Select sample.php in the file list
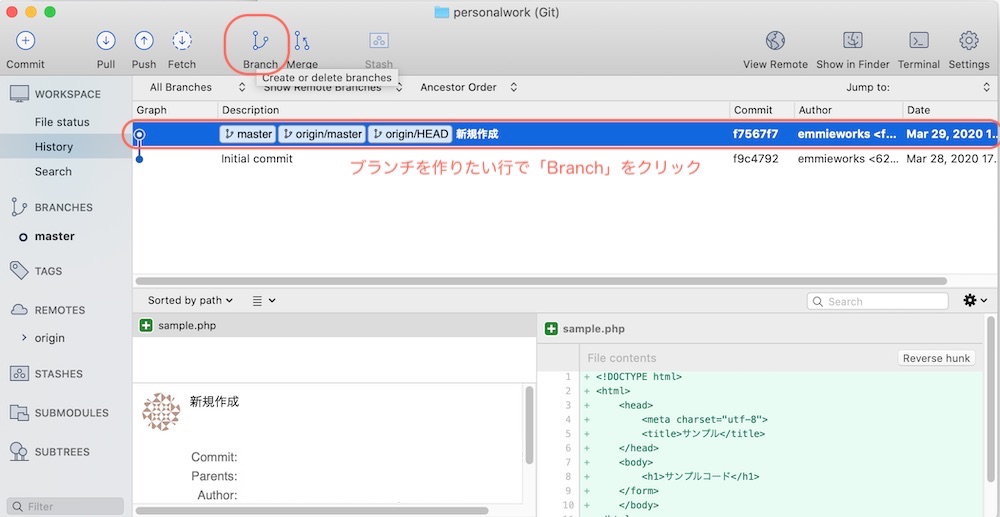Image resolution: width=1000 pixels, height=517 pixels. point(334,326)
